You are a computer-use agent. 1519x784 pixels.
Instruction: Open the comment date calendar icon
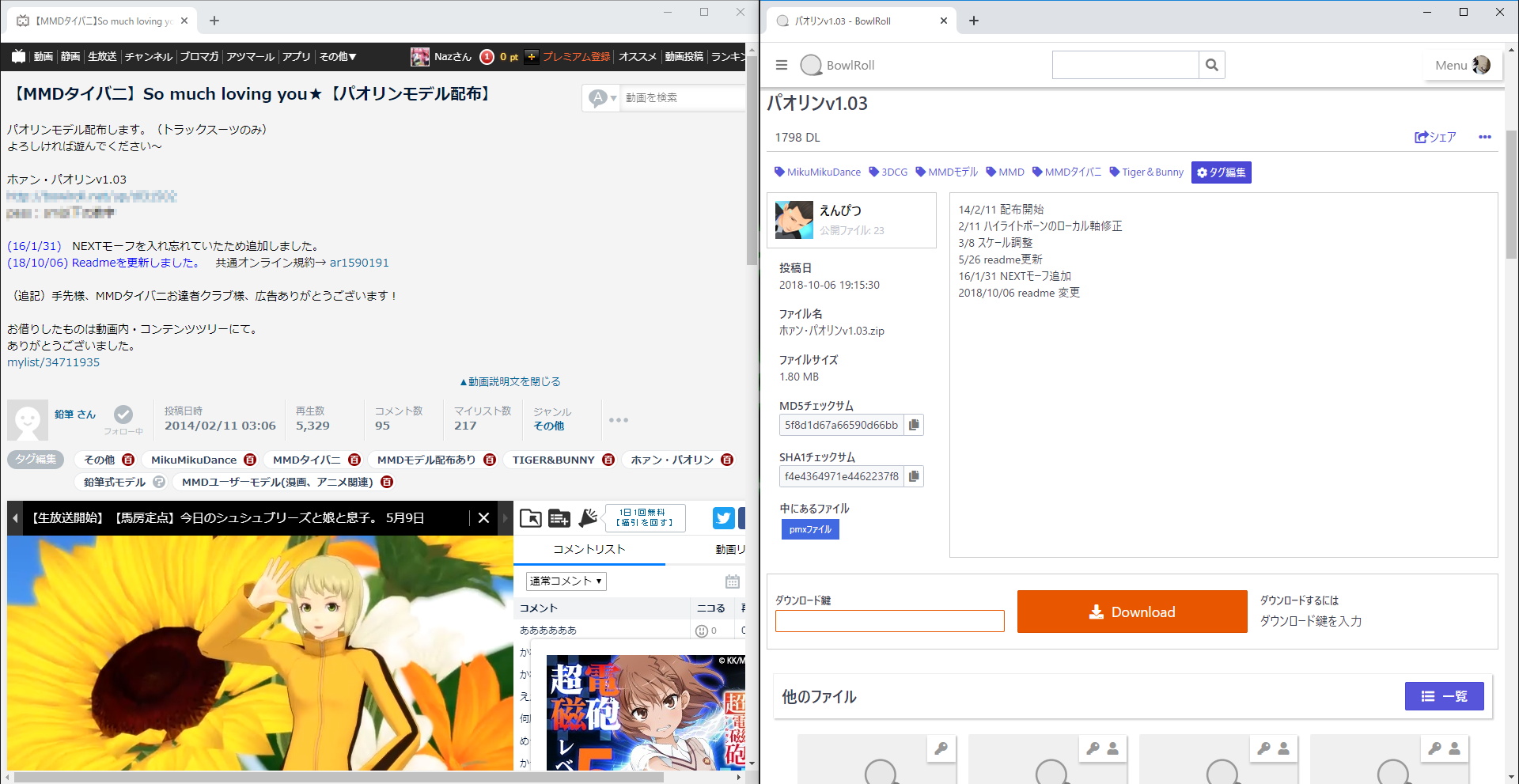(733, 581)
